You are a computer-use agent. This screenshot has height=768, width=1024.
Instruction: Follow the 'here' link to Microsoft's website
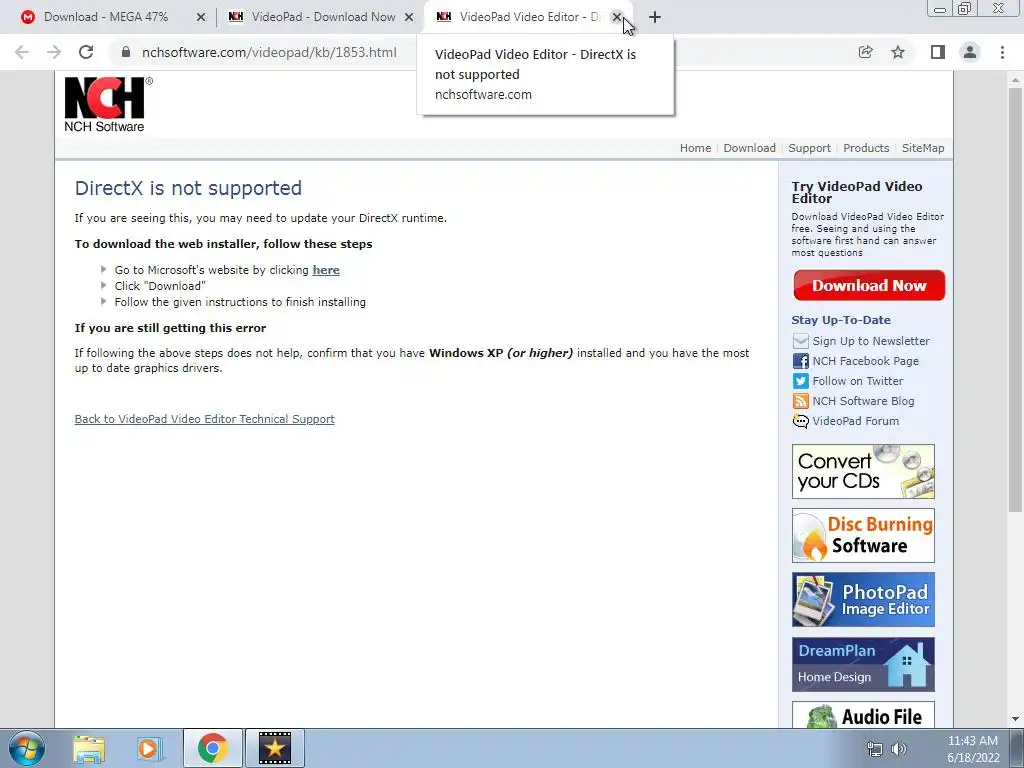[326, 270]
